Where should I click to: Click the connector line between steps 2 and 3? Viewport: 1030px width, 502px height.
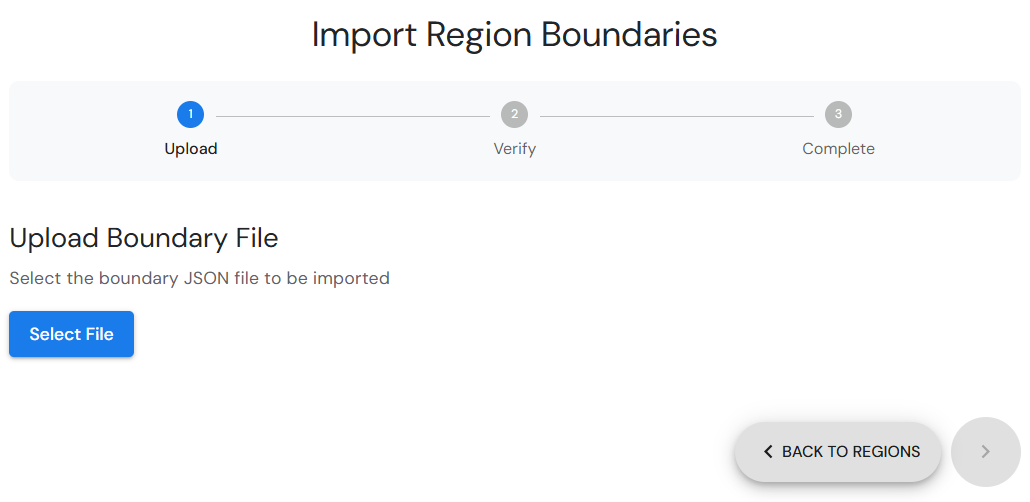(677, 116)
